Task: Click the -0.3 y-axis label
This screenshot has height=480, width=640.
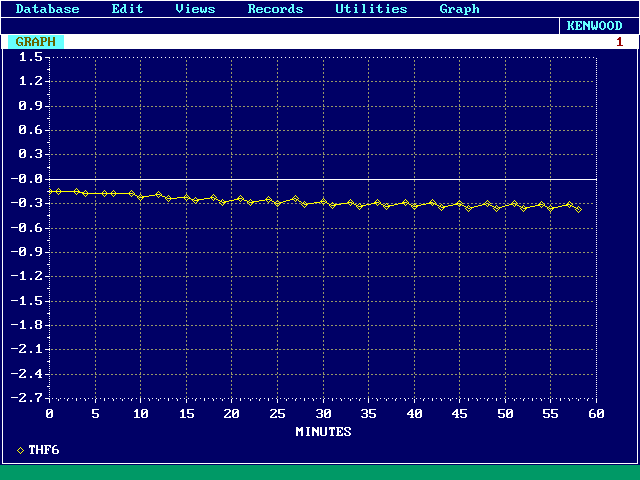Action: 27,203
